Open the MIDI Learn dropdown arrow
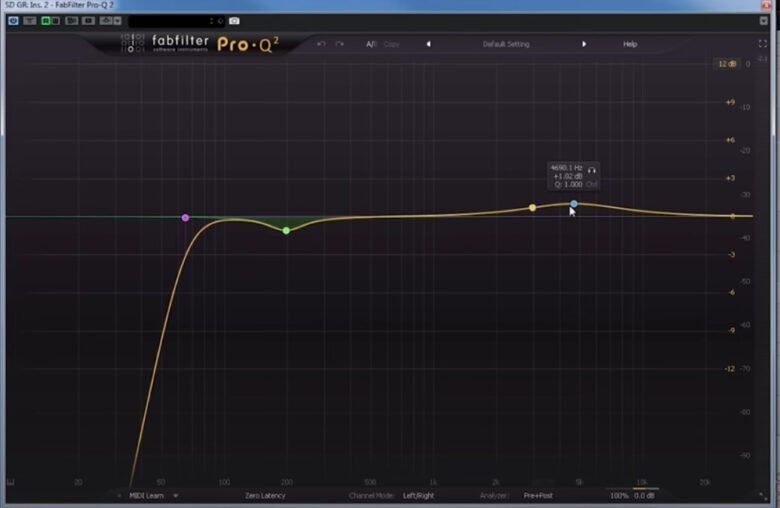 tap(176, 496)
